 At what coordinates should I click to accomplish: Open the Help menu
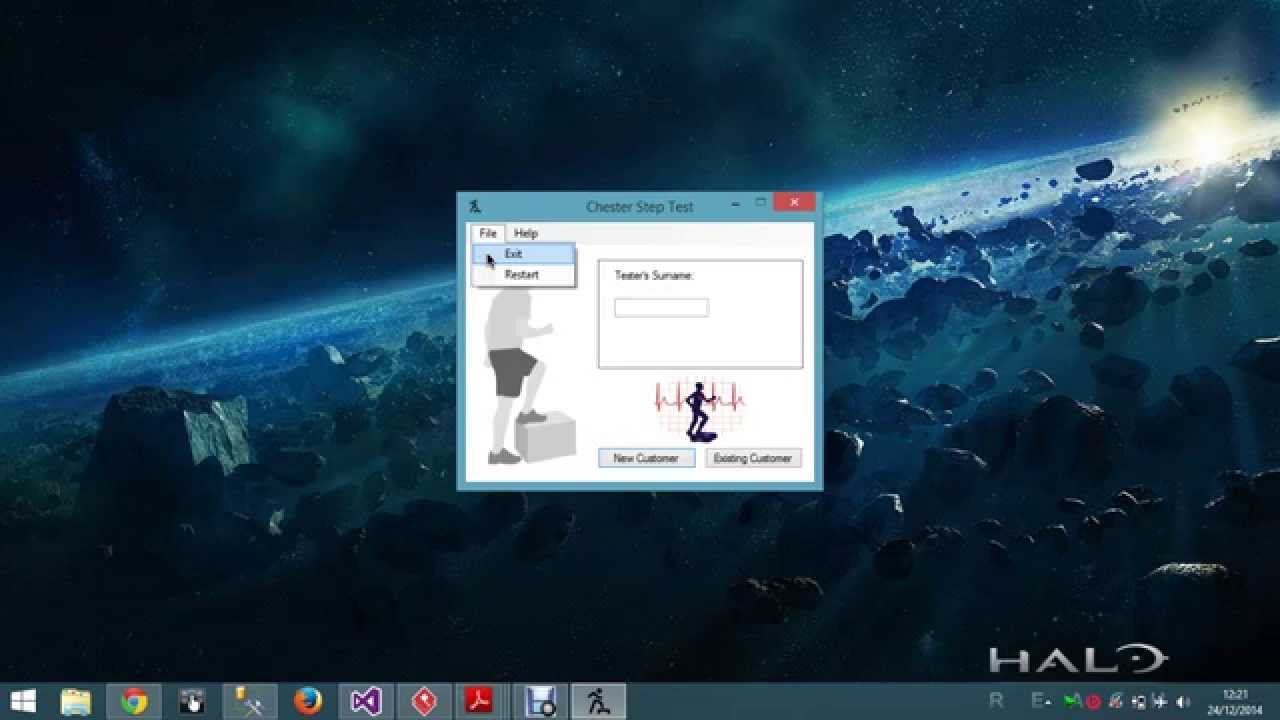tap(526, 233)
